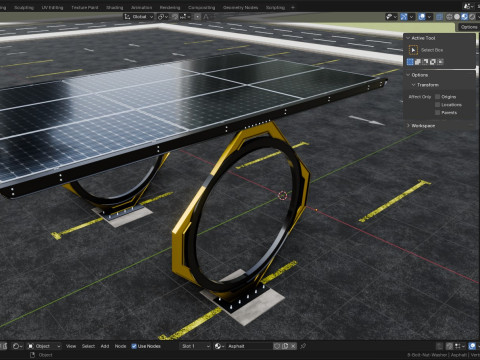Image resolution: width=480 pixels, height=360 pixels.
Task: Collapse the Active Tool panel
Action: pos(408,38)
